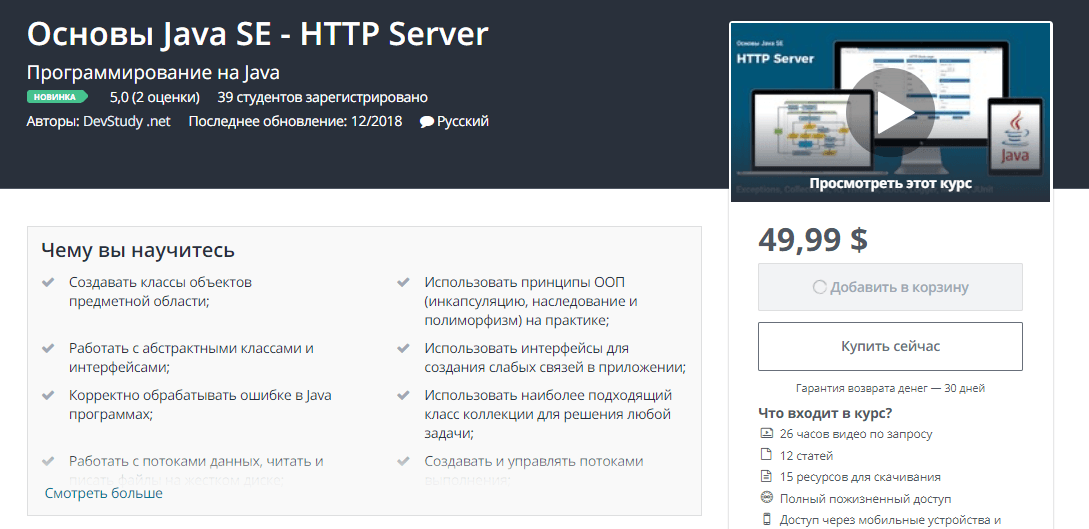Click checkmark beside Корректно обрабатывать ошибке
The image size is (1089, 529).
[x=48, y=395]
